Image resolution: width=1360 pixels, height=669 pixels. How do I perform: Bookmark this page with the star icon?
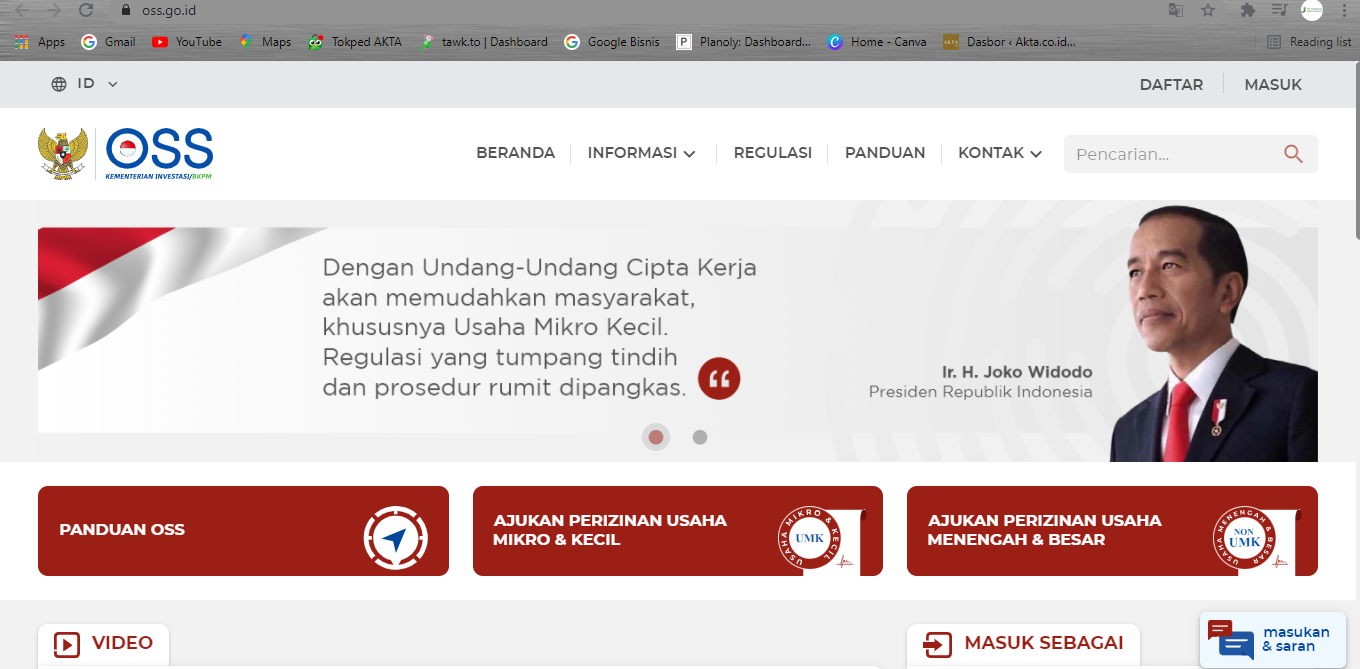coord(1209,10)
